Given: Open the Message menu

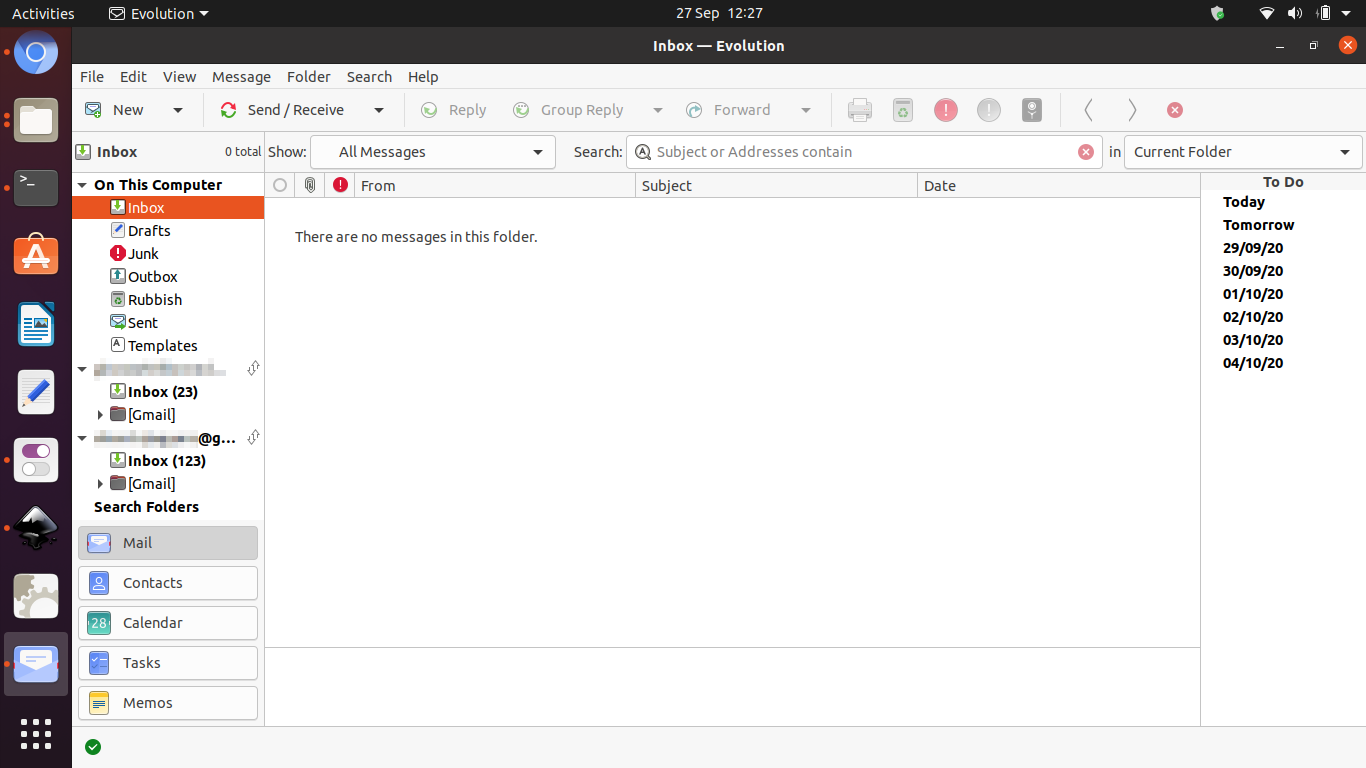Looking at the screenshot, I should point(241,77).
